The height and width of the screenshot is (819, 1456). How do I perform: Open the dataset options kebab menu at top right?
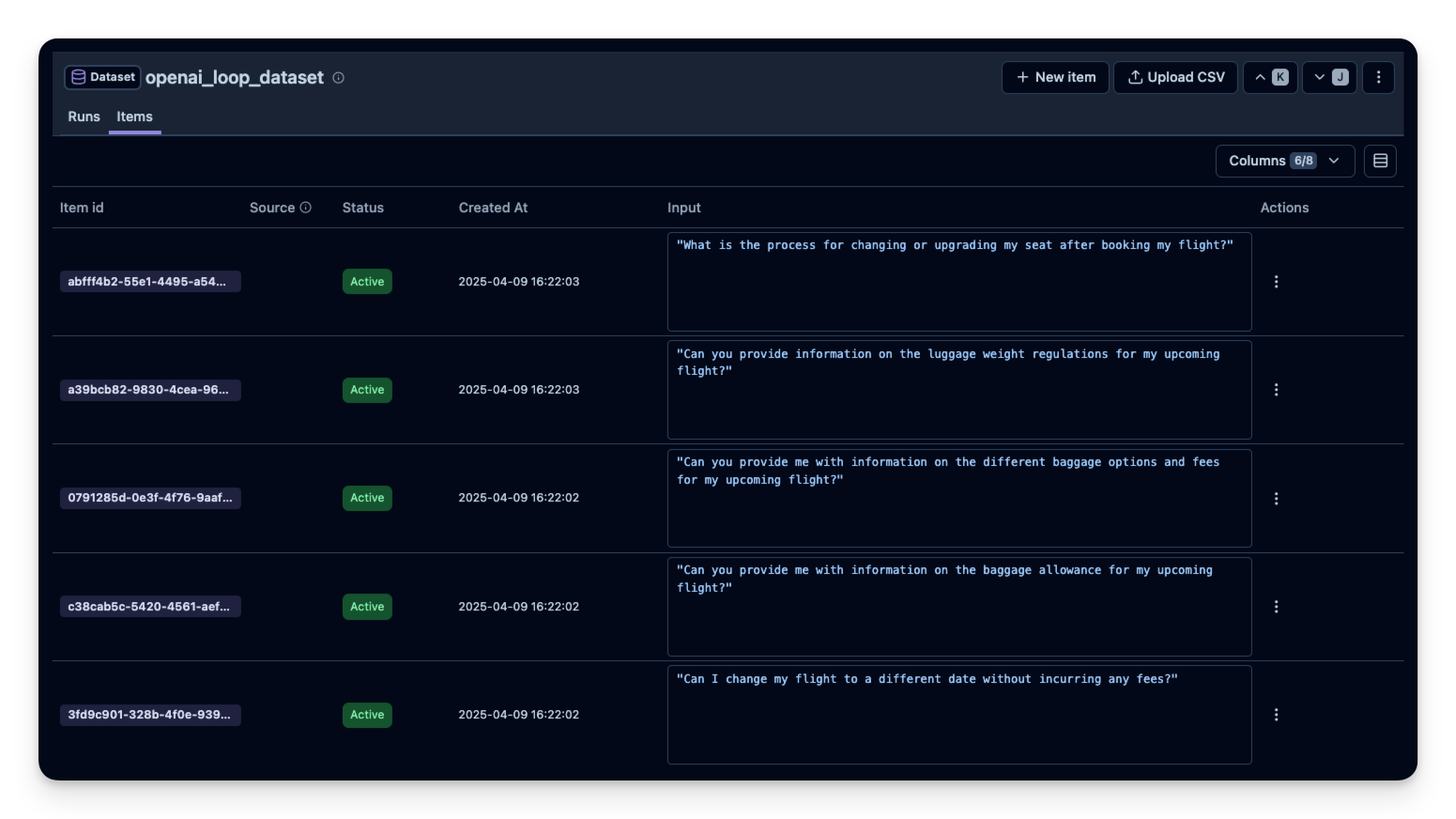coord(1378,77)
